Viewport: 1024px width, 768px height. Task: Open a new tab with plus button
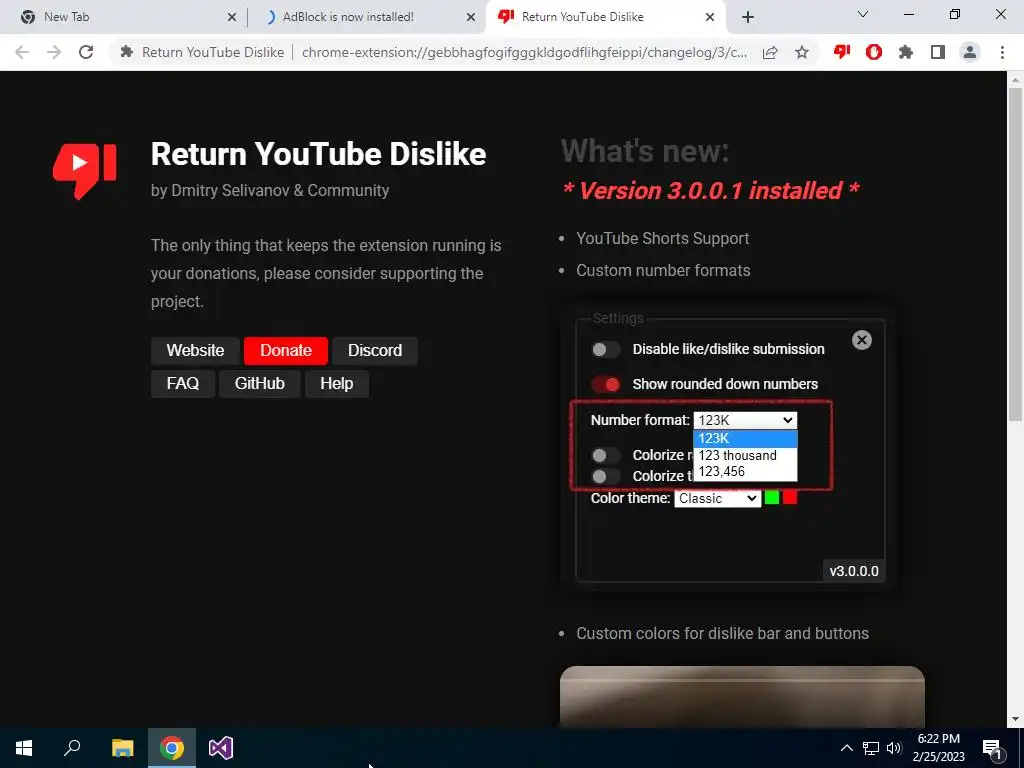pyautogui.click(x=748, y=18)
